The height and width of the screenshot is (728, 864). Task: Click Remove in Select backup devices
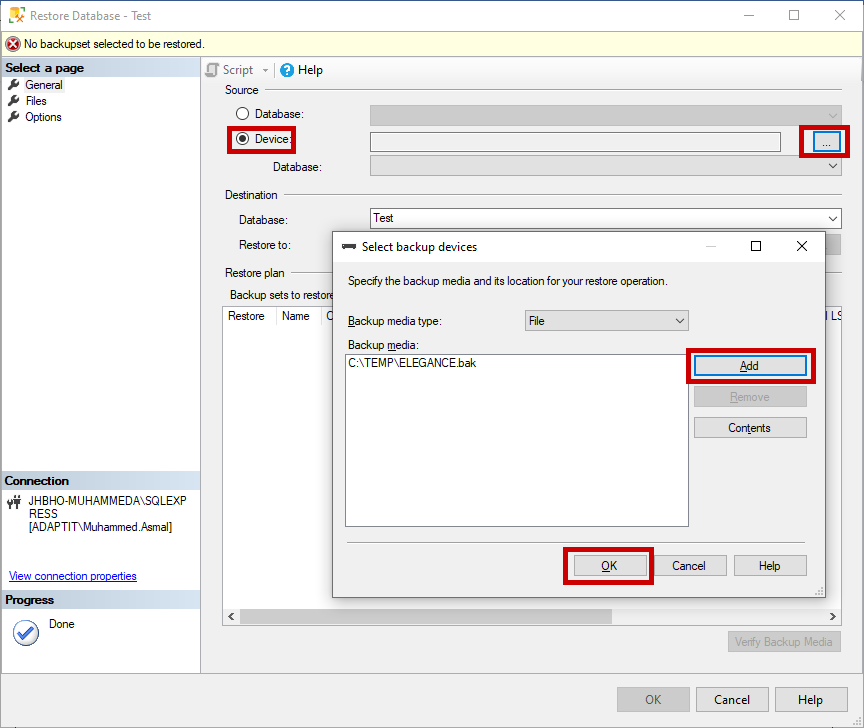pos(750,397)
